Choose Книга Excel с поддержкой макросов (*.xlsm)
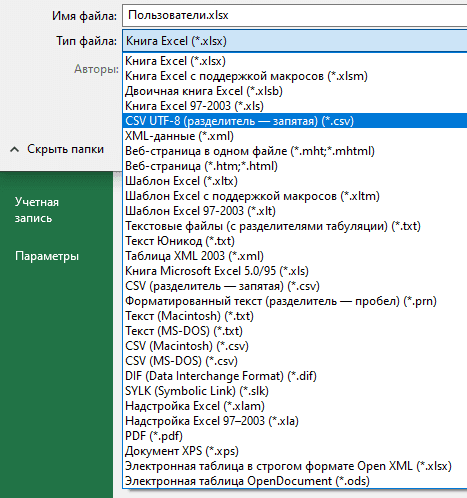Screen dimensions: 467x498 click(x=295, y=76)
